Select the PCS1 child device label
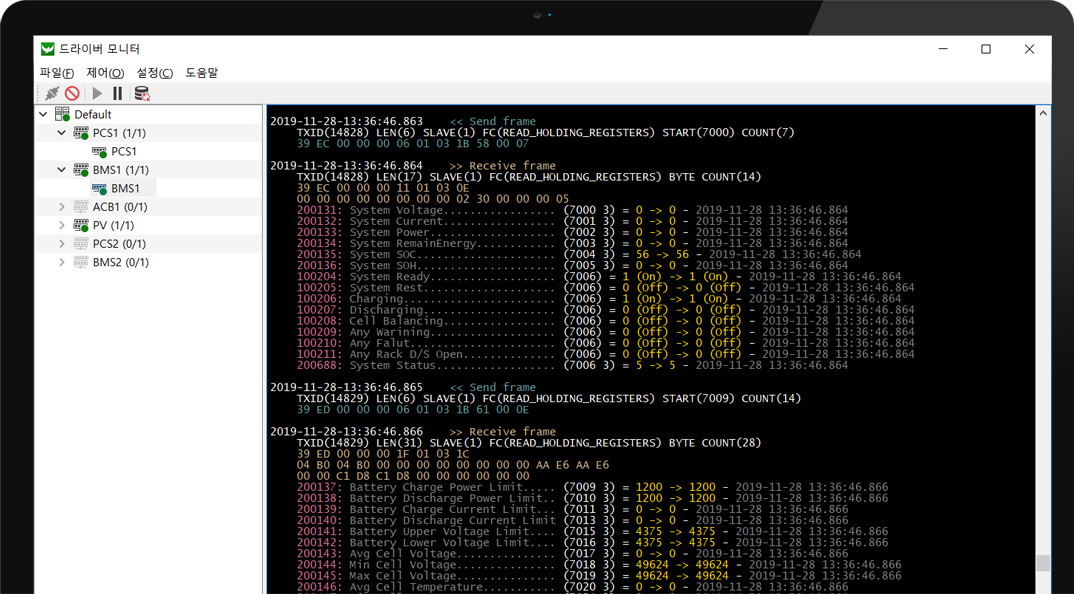The image size is (1074, 594). click(x=124, y=151)
